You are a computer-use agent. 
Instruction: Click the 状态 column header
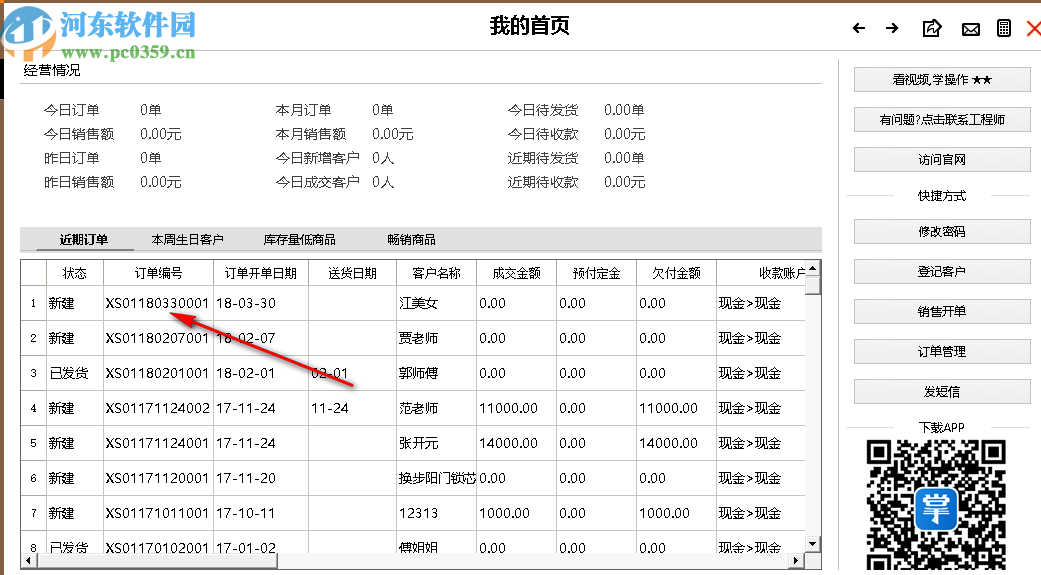(74, 273)
